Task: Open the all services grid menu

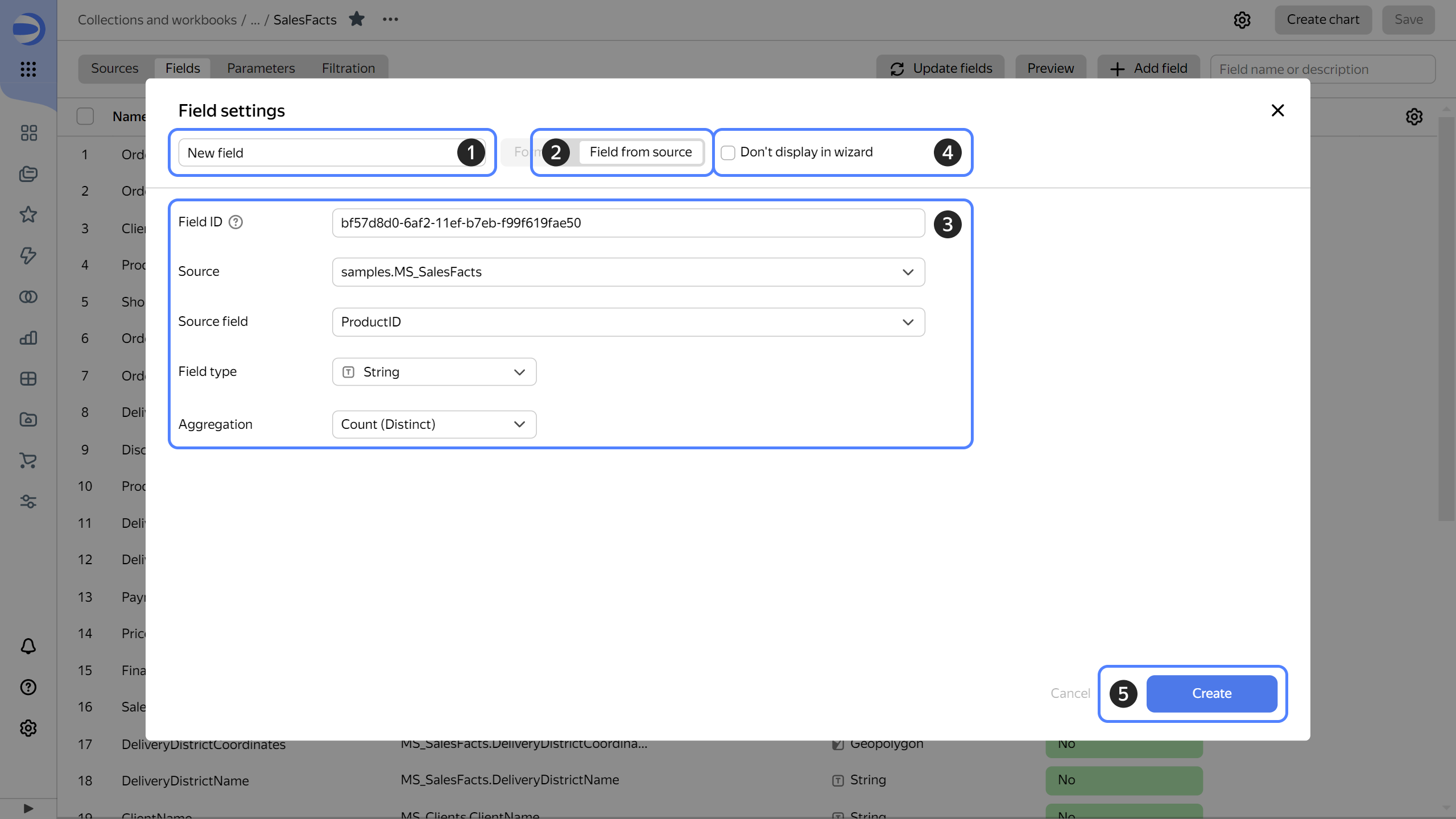Action: pyautogui.click(x=28, y=69)
